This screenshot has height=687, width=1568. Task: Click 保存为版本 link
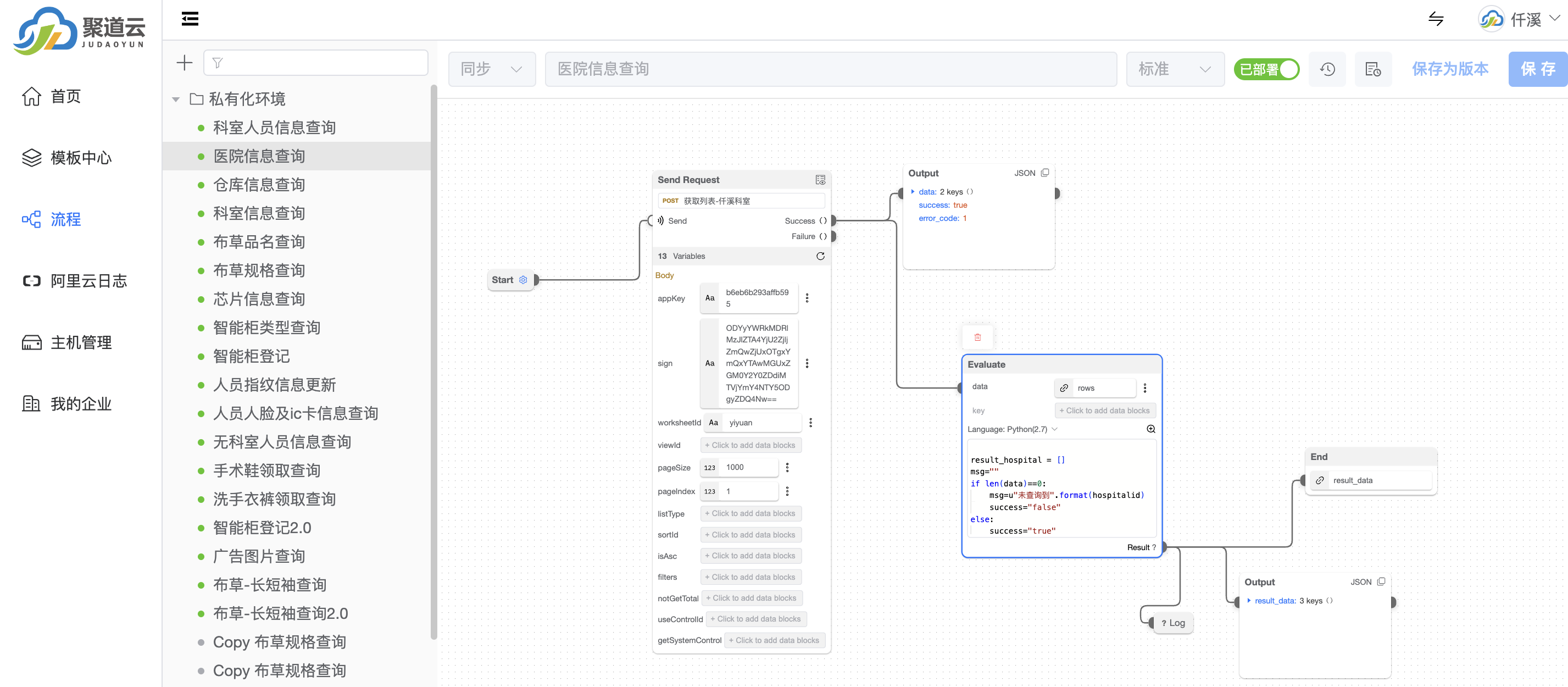[x=1450, y=69]
